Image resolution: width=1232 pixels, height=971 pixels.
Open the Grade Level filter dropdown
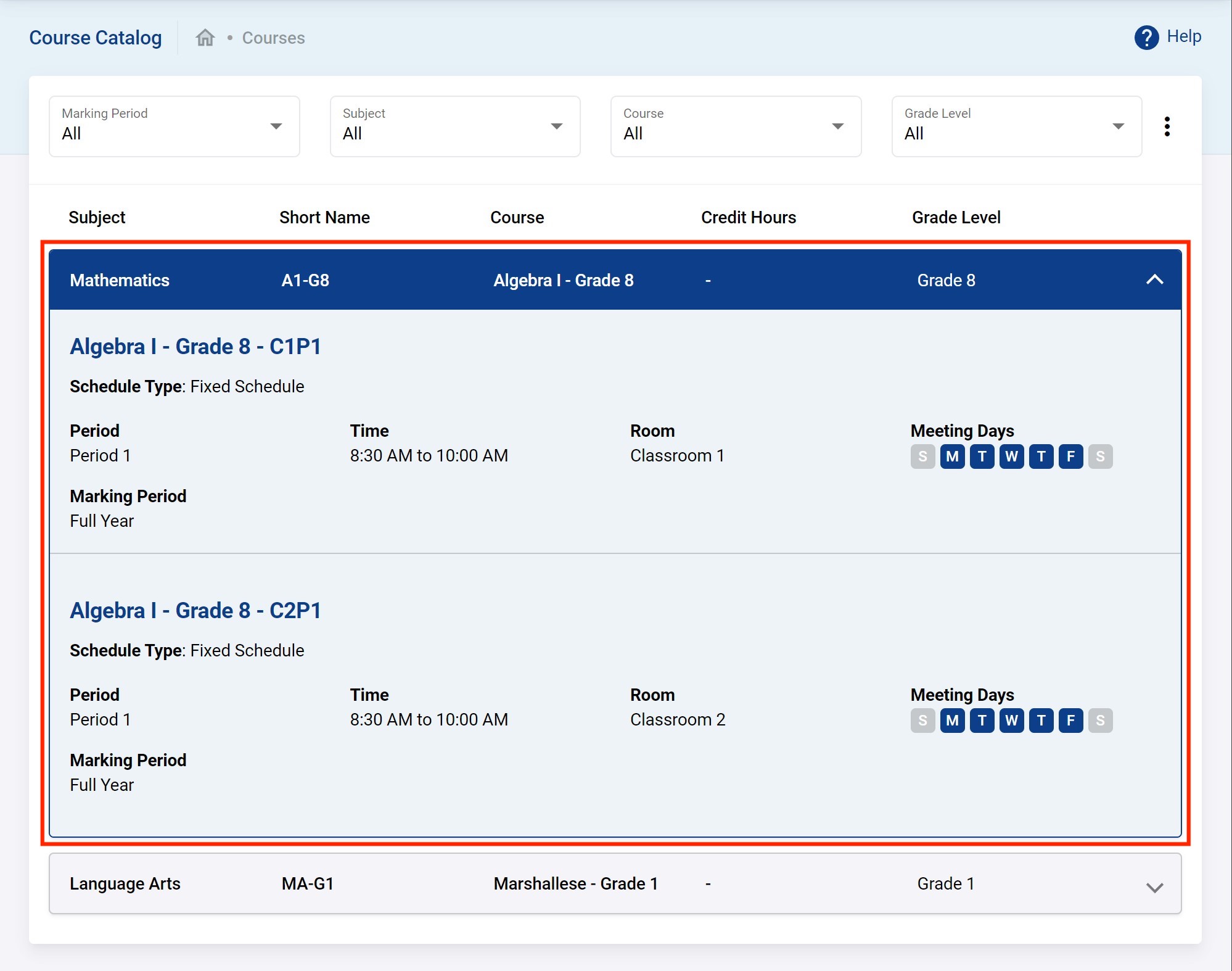point(1016,126)
